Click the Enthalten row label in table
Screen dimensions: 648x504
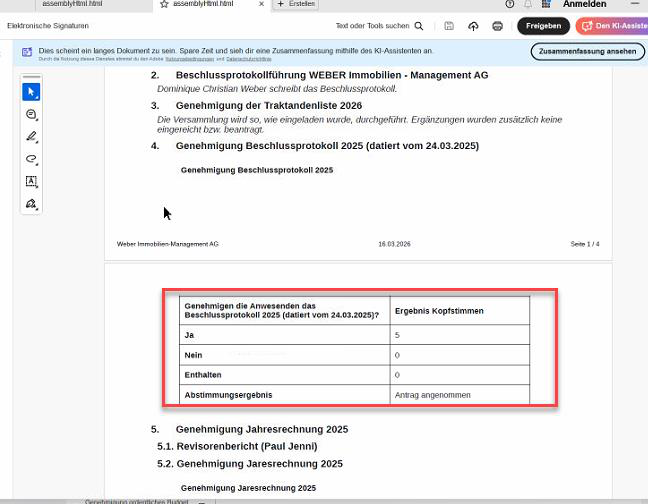point(203,375)
